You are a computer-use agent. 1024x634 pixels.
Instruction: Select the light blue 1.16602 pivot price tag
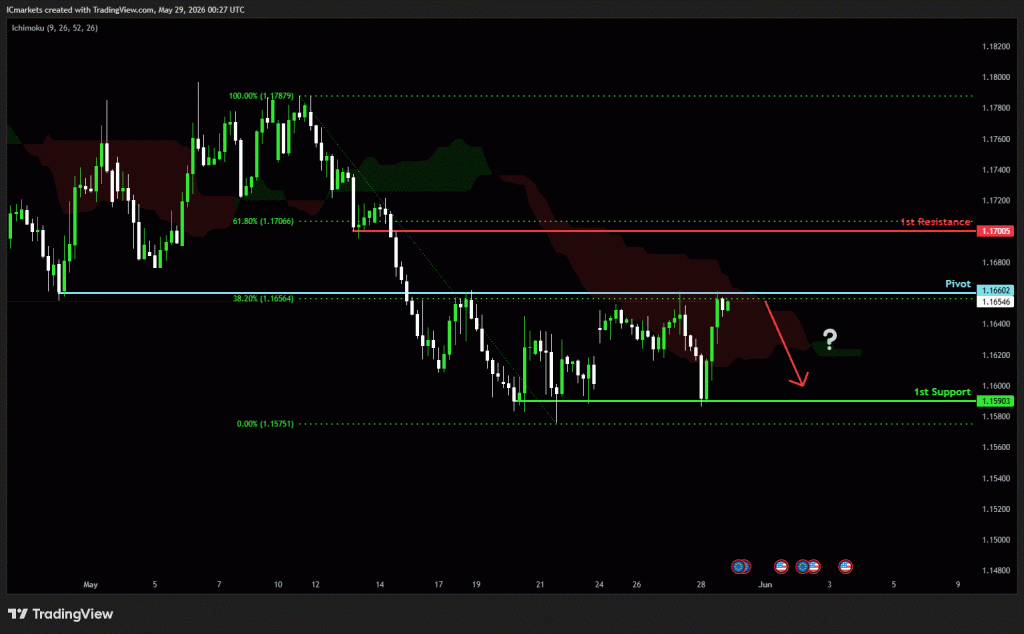(x=995, y=291)
